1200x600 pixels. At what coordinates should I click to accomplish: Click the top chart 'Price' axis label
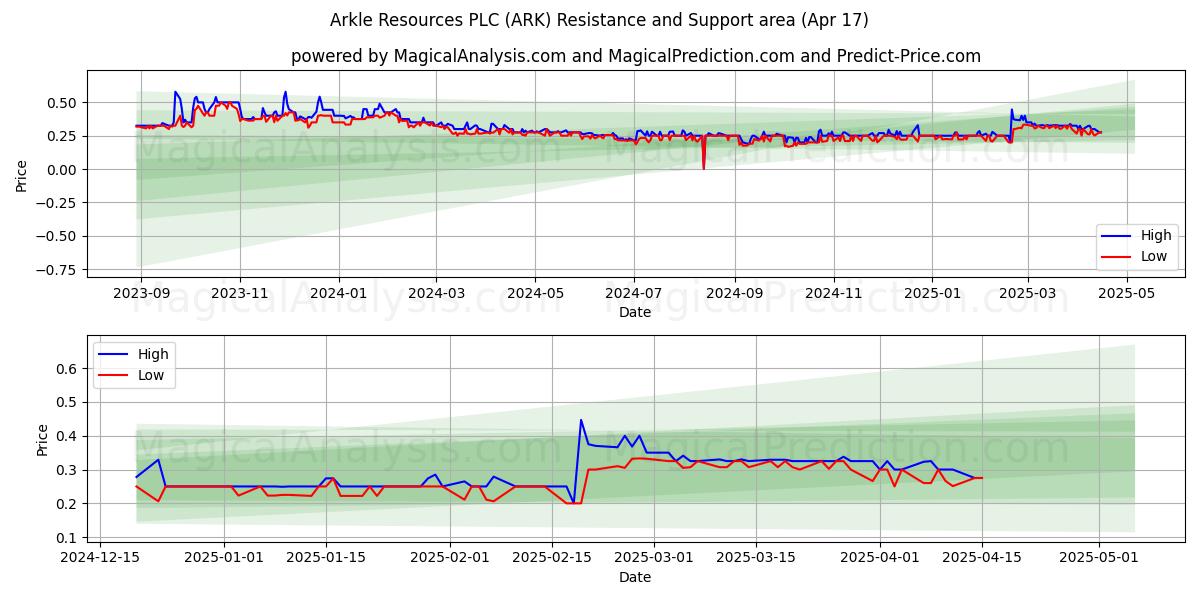(22, 176)
